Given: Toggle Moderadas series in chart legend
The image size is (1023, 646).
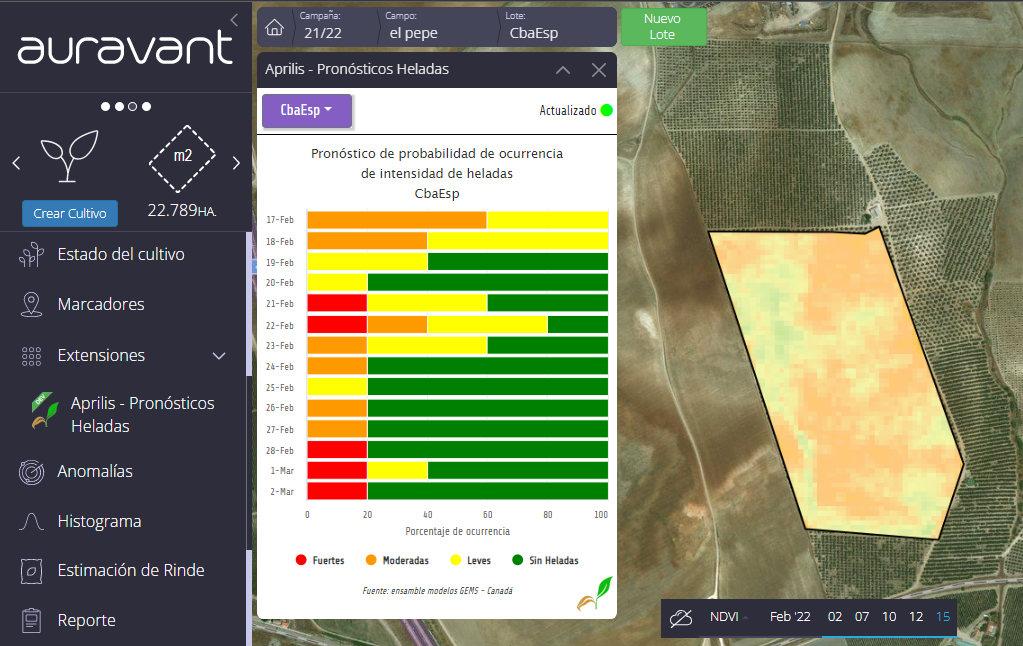Looking at the screenshot, I should click(397, 561).
